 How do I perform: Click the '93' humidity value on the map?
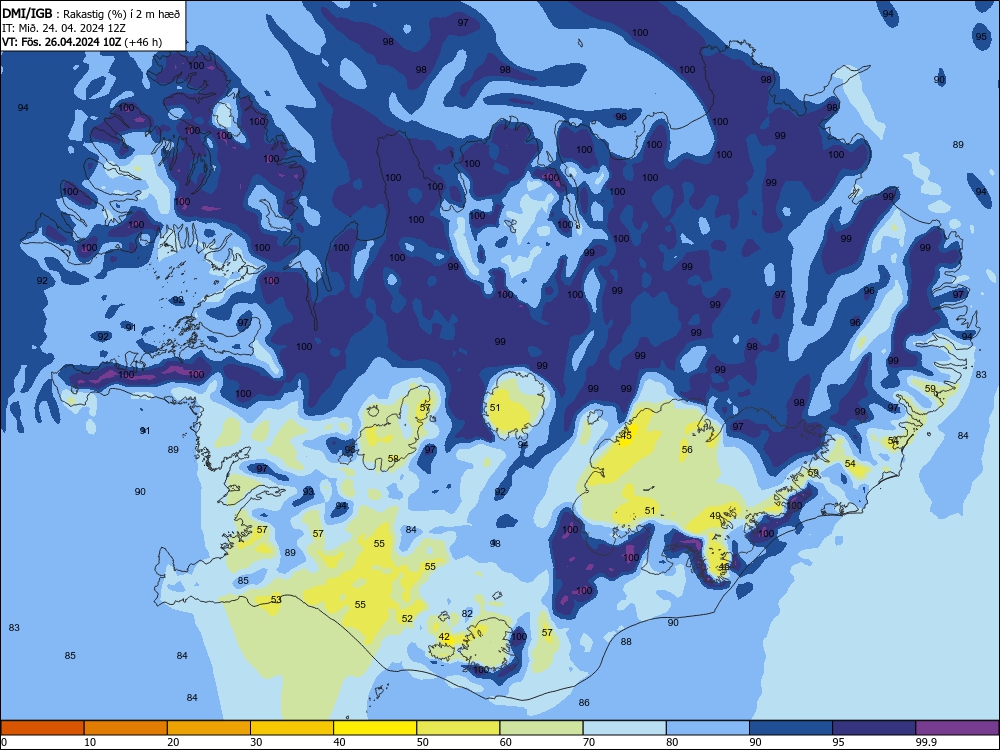click(309, 492)
